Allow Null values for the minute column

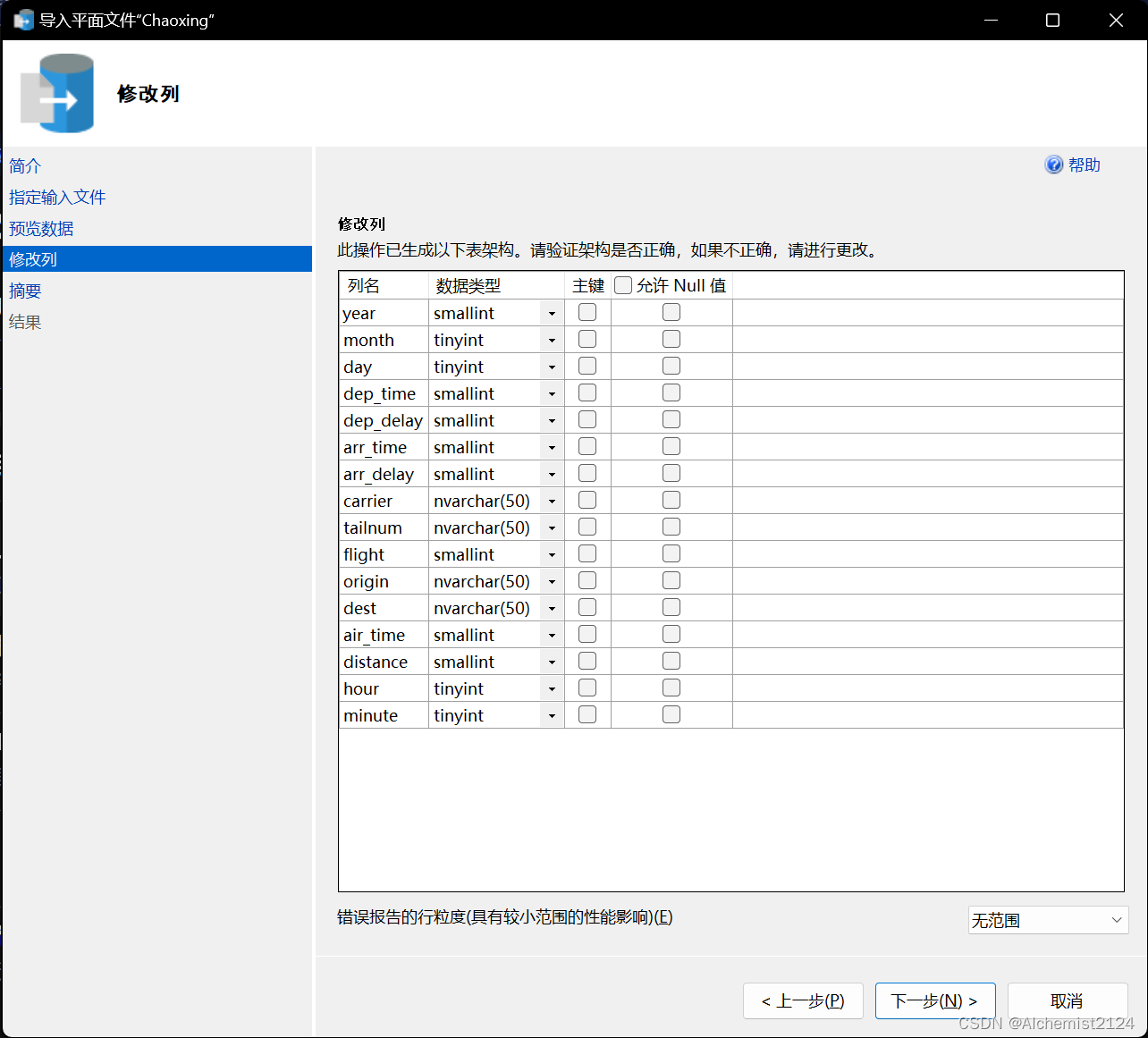click(x=671, y=713)
